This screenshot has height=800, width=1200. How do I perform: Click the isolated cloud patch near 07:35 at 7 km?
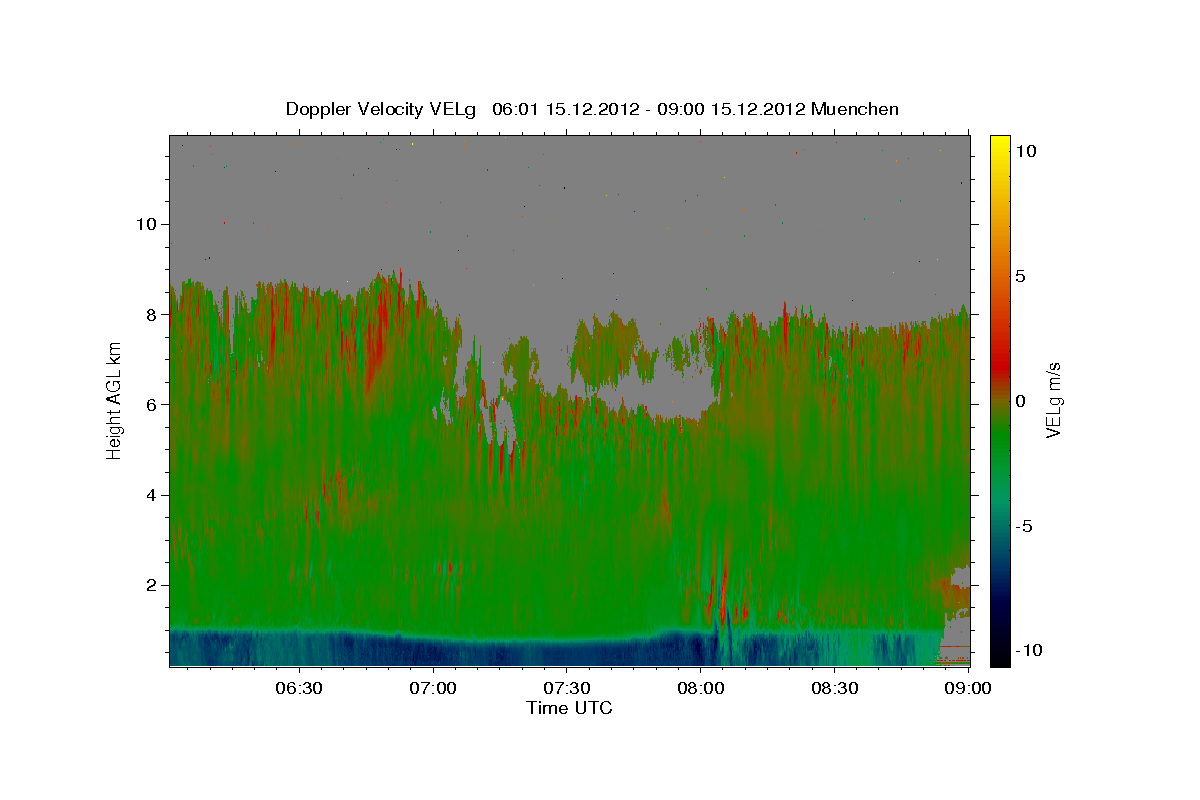pos(605,348)
